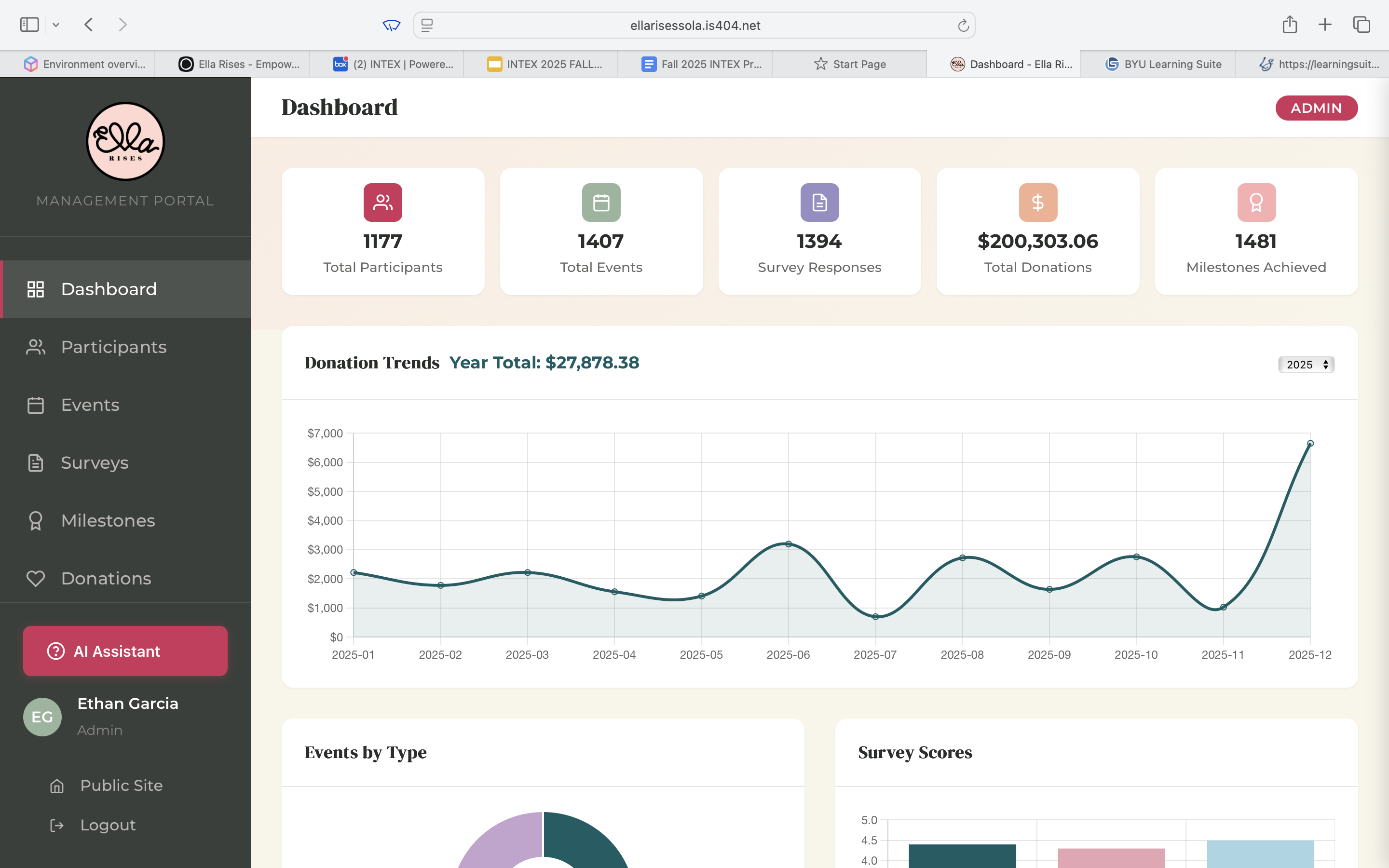
Task: Click the Surveys document icon
Action: 36,463
